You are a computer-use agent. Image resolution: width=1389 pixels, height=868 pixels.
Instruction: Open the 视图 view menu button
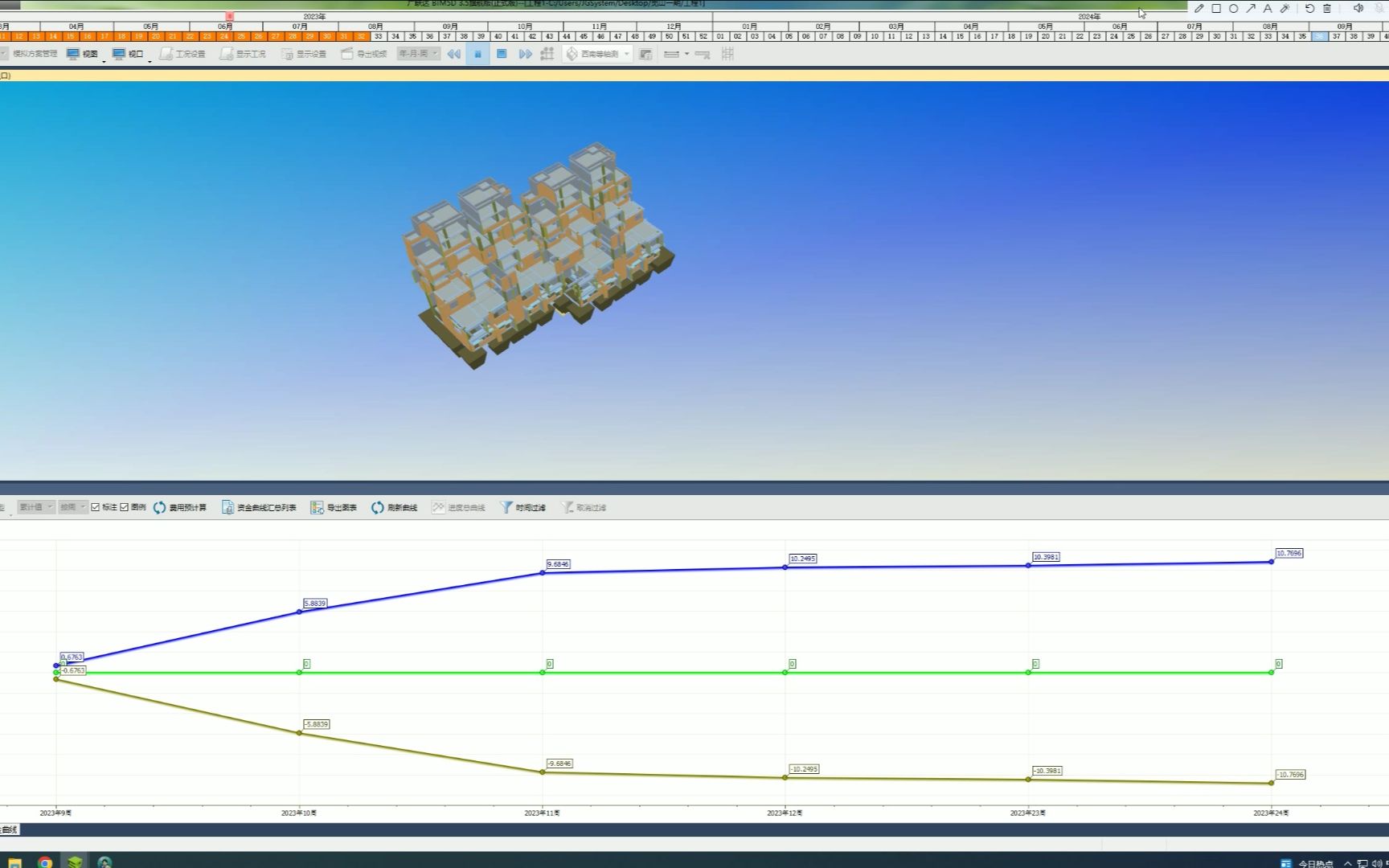(x=83, y=54)
